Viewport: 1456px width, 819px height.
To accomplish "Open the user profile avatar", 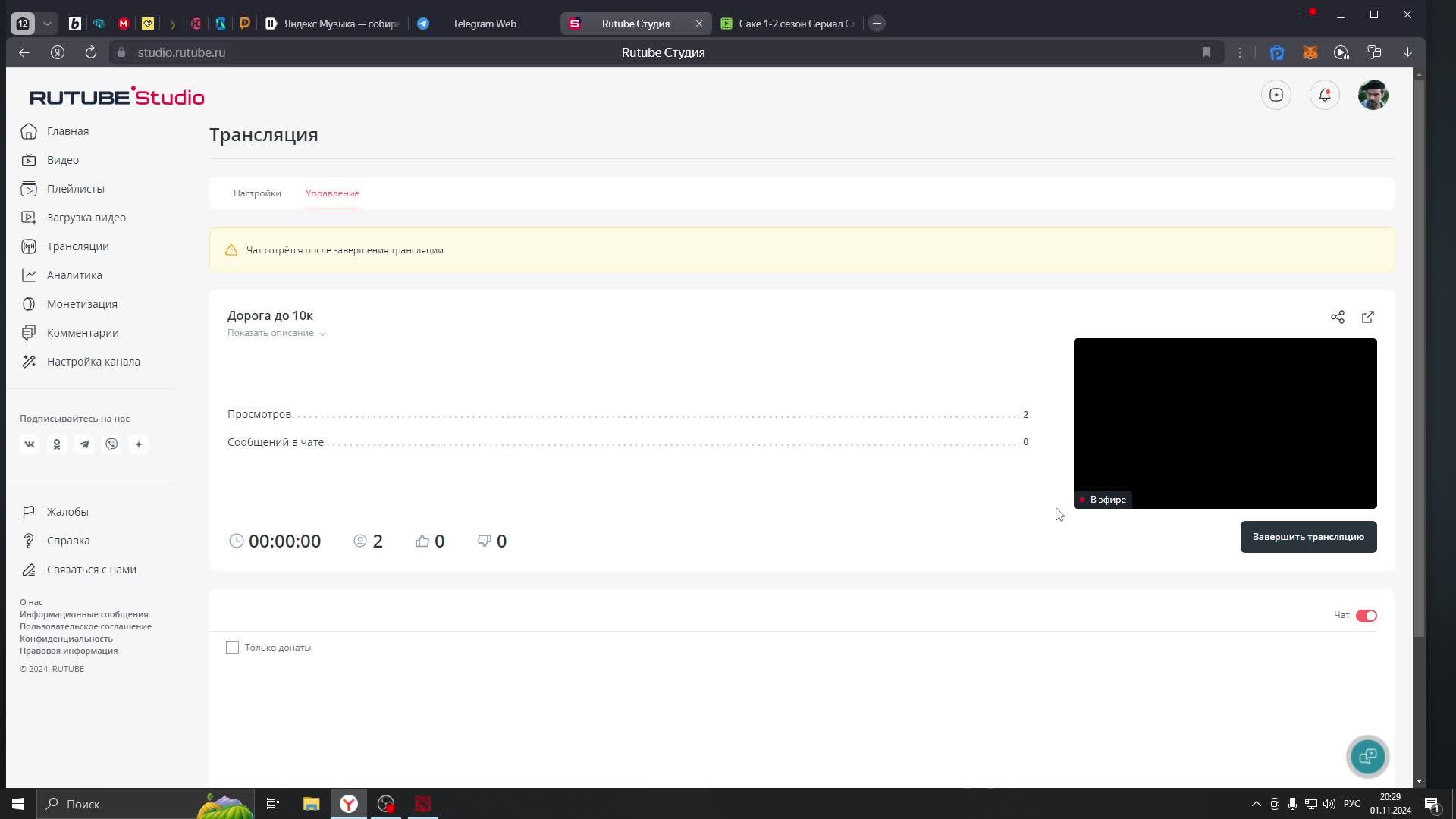I will (x=1373, y=95).
